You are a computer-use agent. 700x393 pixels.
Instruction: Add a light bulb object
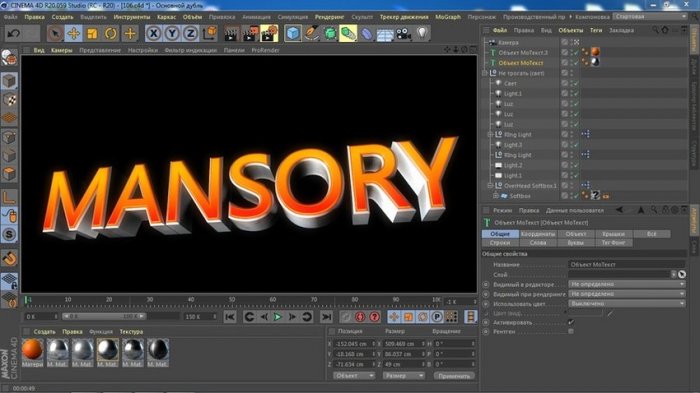pyautogui.click(x=422, y=33)
